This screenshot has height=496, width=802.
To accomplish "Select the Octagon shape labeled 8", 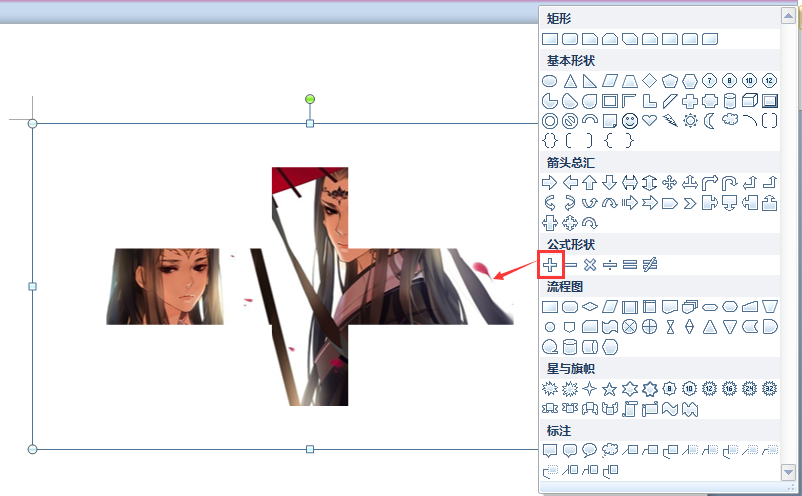I will click(729, 81).
